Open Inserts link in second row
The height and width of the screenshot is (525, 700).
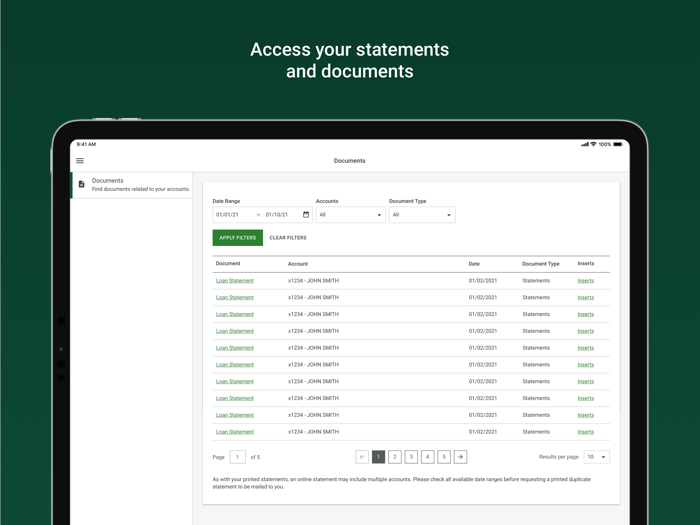click(586, 297)
